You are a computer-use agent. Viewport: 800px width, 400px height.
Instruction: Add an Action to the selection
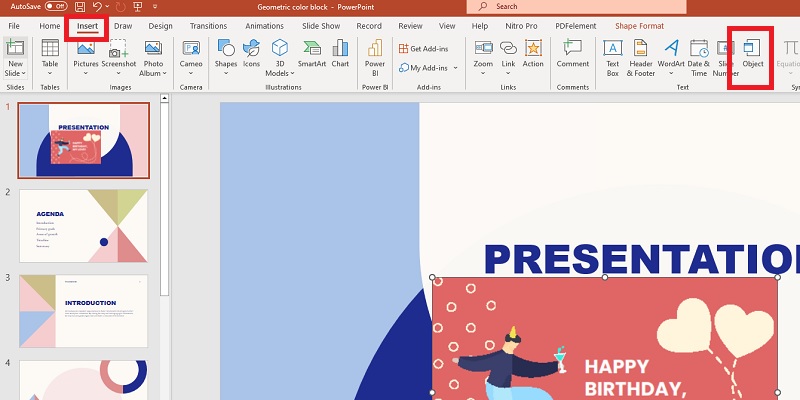533,53
